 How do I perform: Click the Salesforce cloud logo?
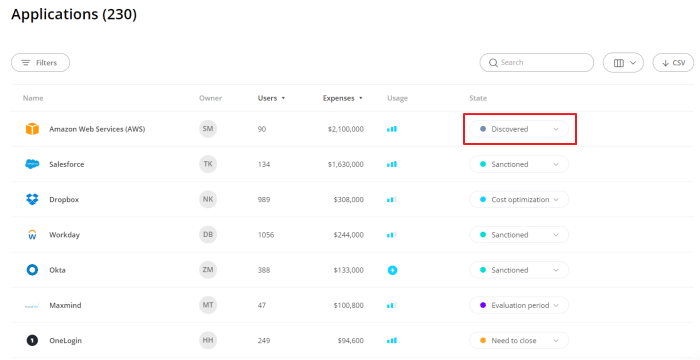[x=32, y=164]
